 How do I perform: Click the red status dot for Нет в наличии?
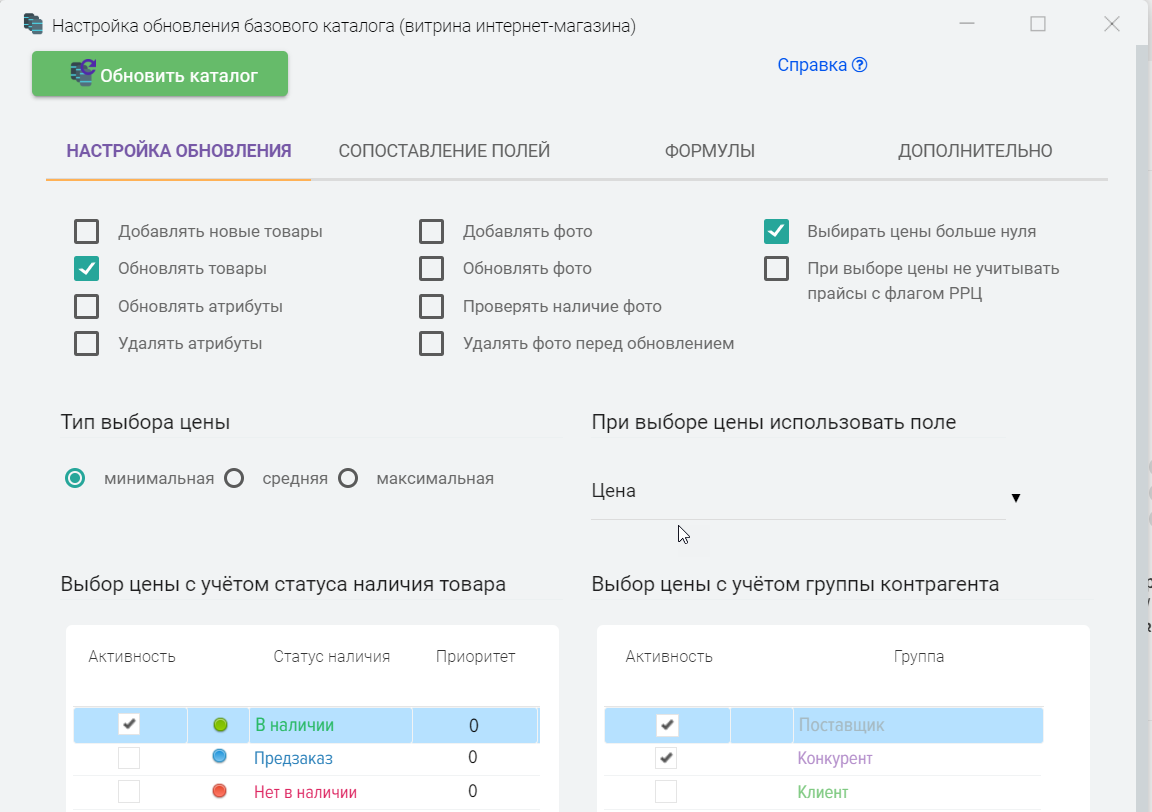click(220, 792)
